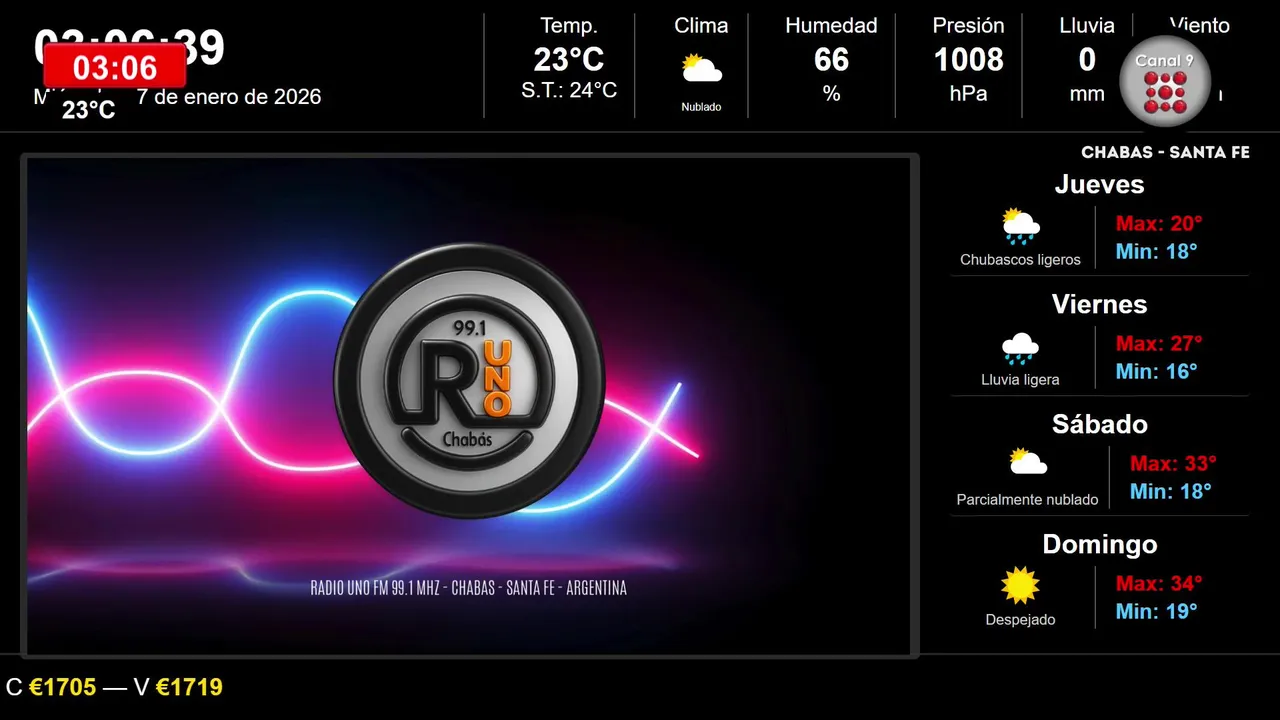Click the ticker buy price €1705
The image size is (1280, 720).
[62, 687]
